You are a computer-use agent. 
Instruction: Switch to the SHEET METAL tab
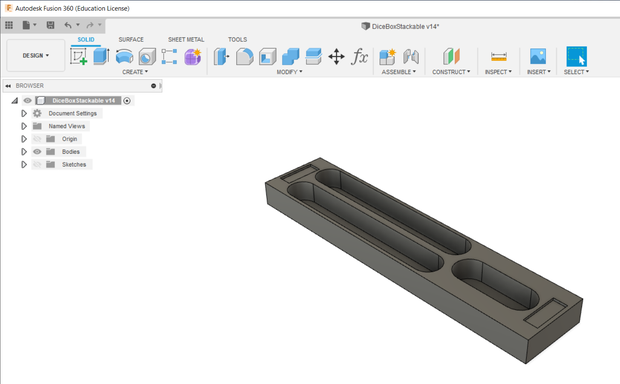(186, 40)
